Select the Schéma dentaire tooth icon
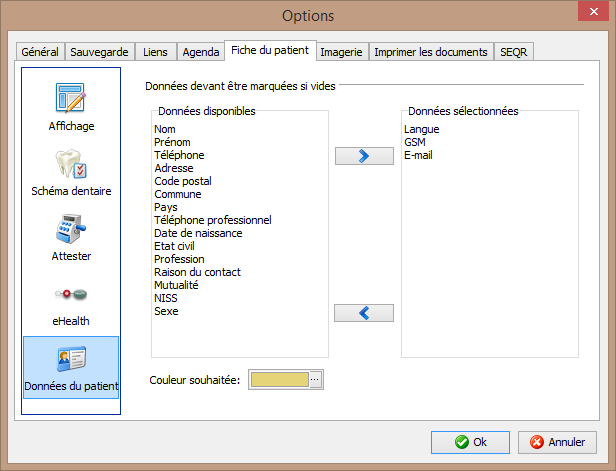616x471 pixels. pos(71,165)
